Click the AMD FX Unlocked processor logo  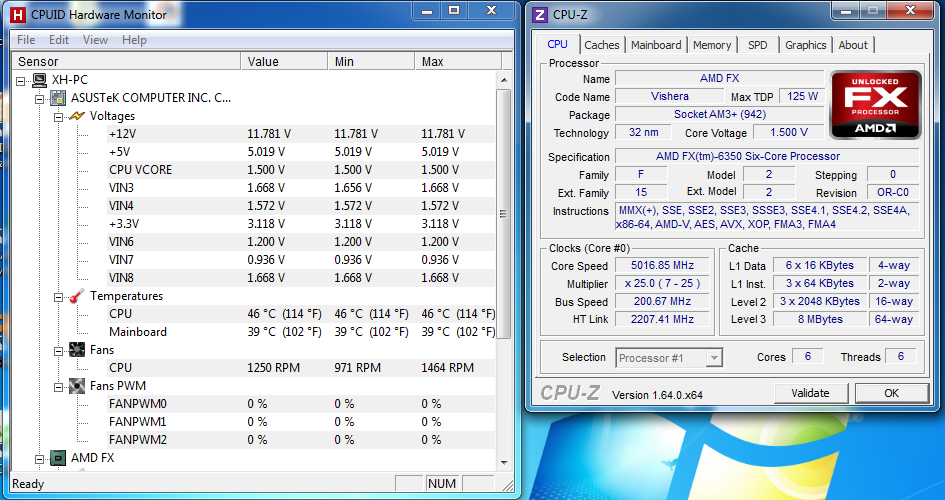coord(875,104)
